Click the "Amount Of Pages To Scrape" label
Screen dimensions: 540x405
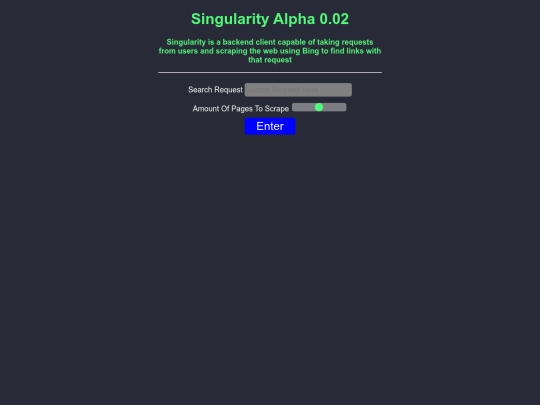click(241, 109)
